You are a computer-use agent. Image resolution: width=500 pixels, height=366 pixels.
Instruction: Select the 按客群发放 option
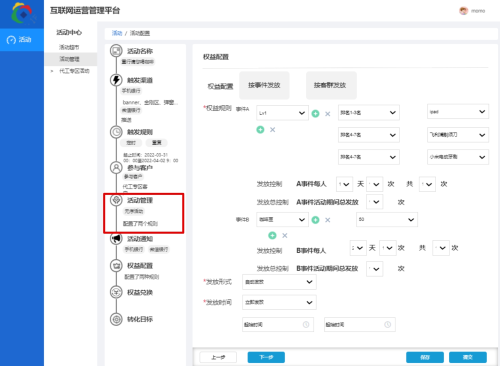click(331, 85)
